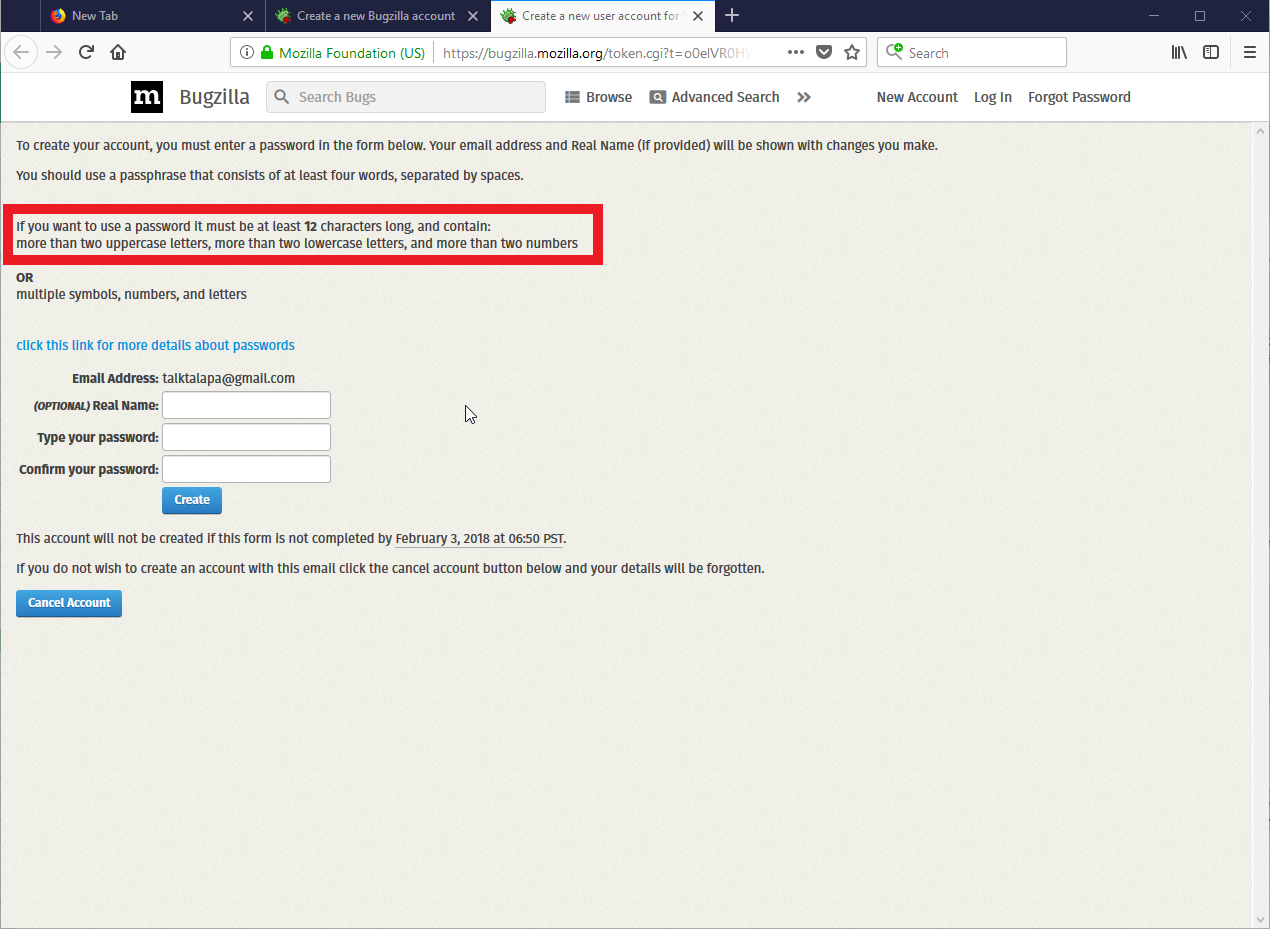Click the 'Mozilla Foundation (US)' identity label

[x=352, y=53]
